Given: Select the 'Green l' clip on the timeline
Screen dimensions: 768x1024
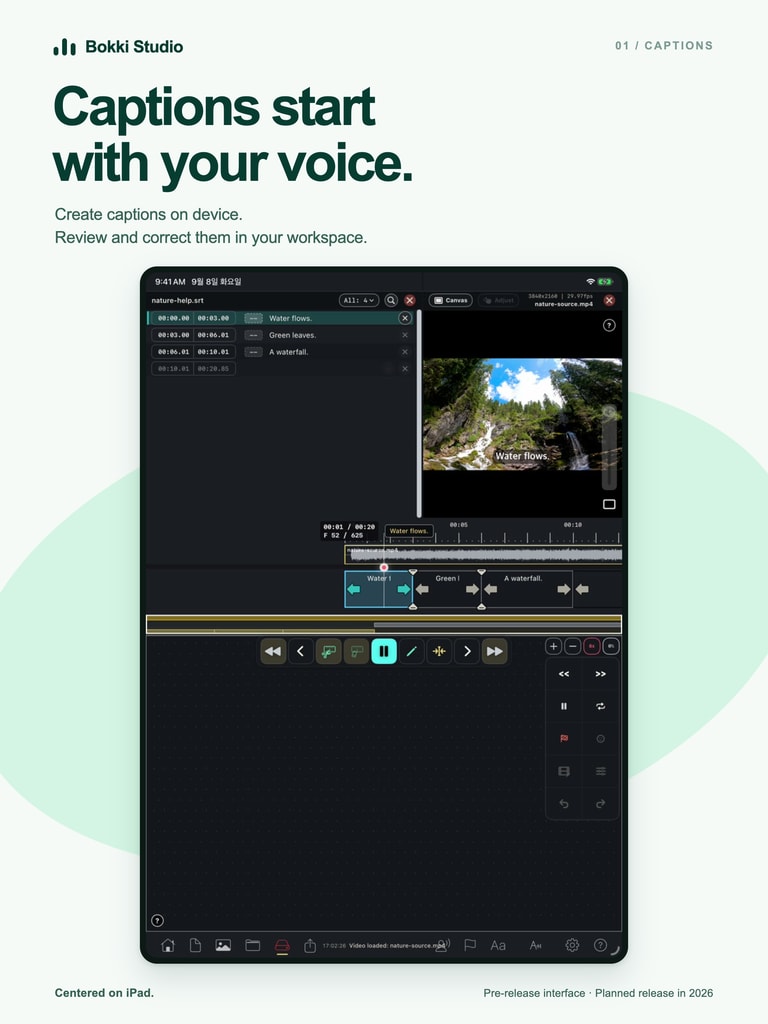Looking at the screenshot, I should (447, 589).
